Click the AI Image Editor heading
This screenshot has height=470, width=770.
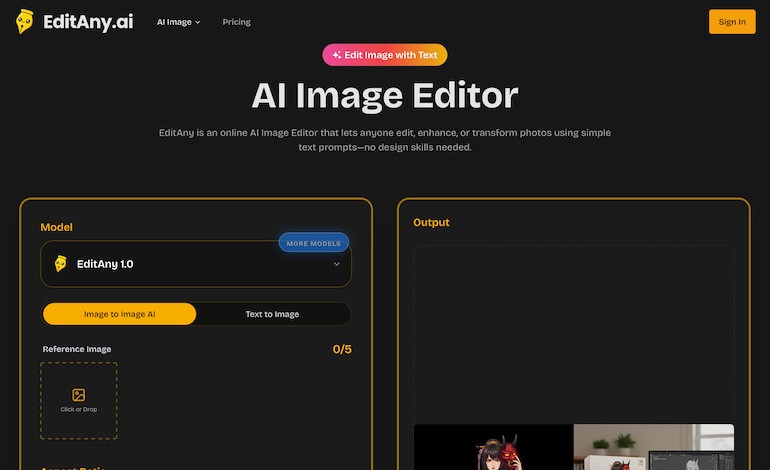coord(385,95)
